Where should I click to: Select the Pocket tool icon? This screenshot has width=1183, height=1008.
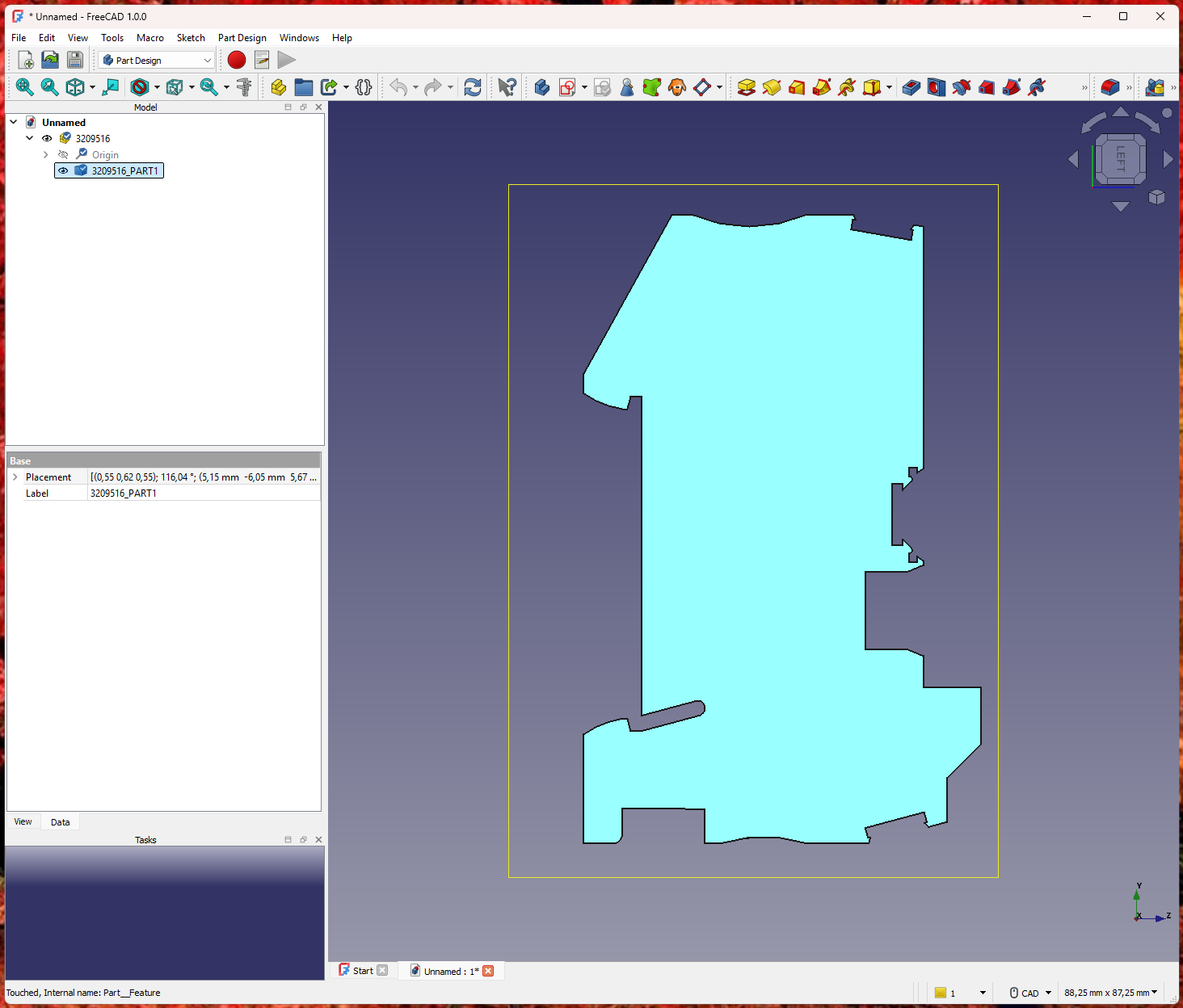911,87
